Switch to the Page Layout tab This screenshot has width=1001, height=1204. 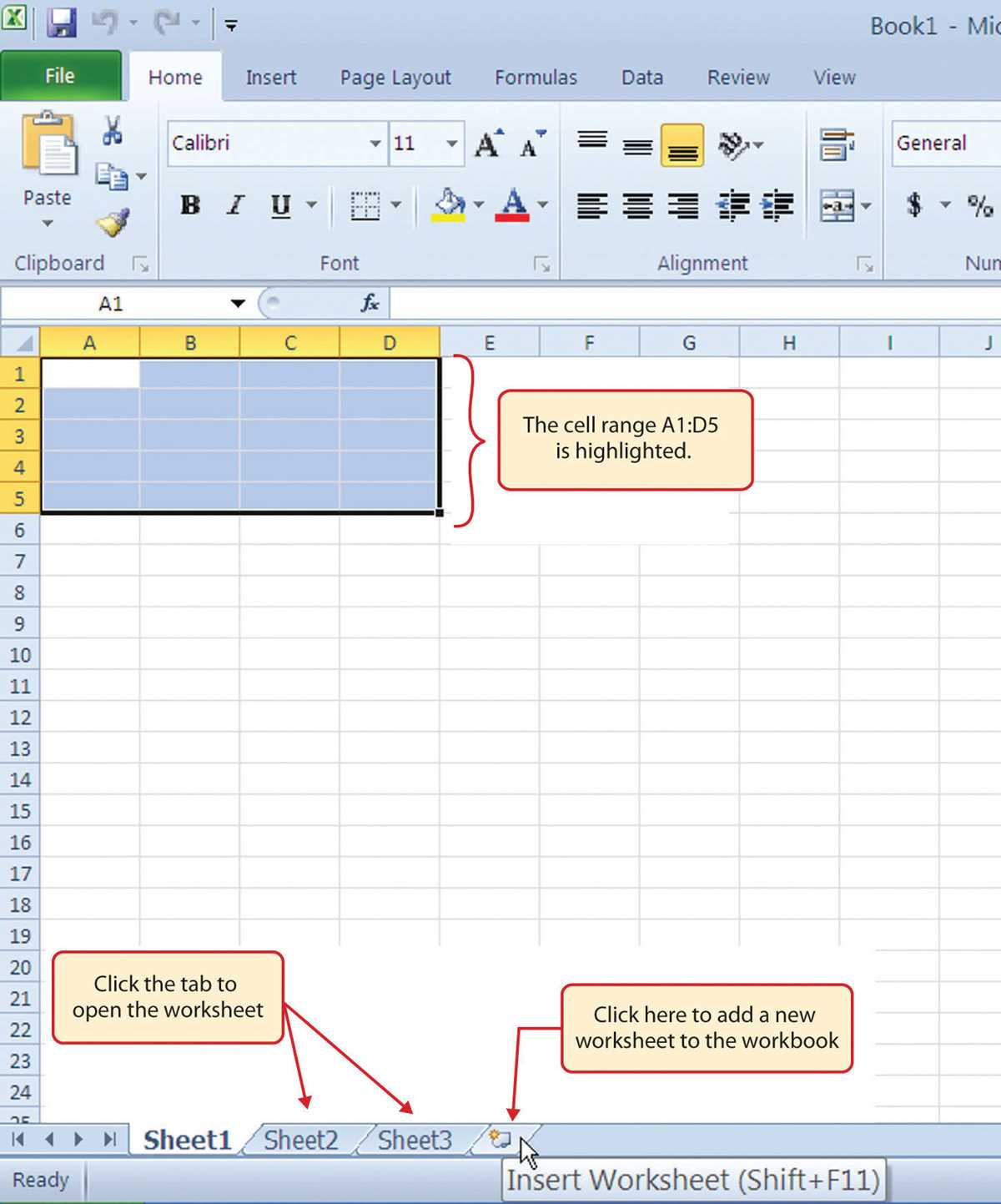pos(395,78)
